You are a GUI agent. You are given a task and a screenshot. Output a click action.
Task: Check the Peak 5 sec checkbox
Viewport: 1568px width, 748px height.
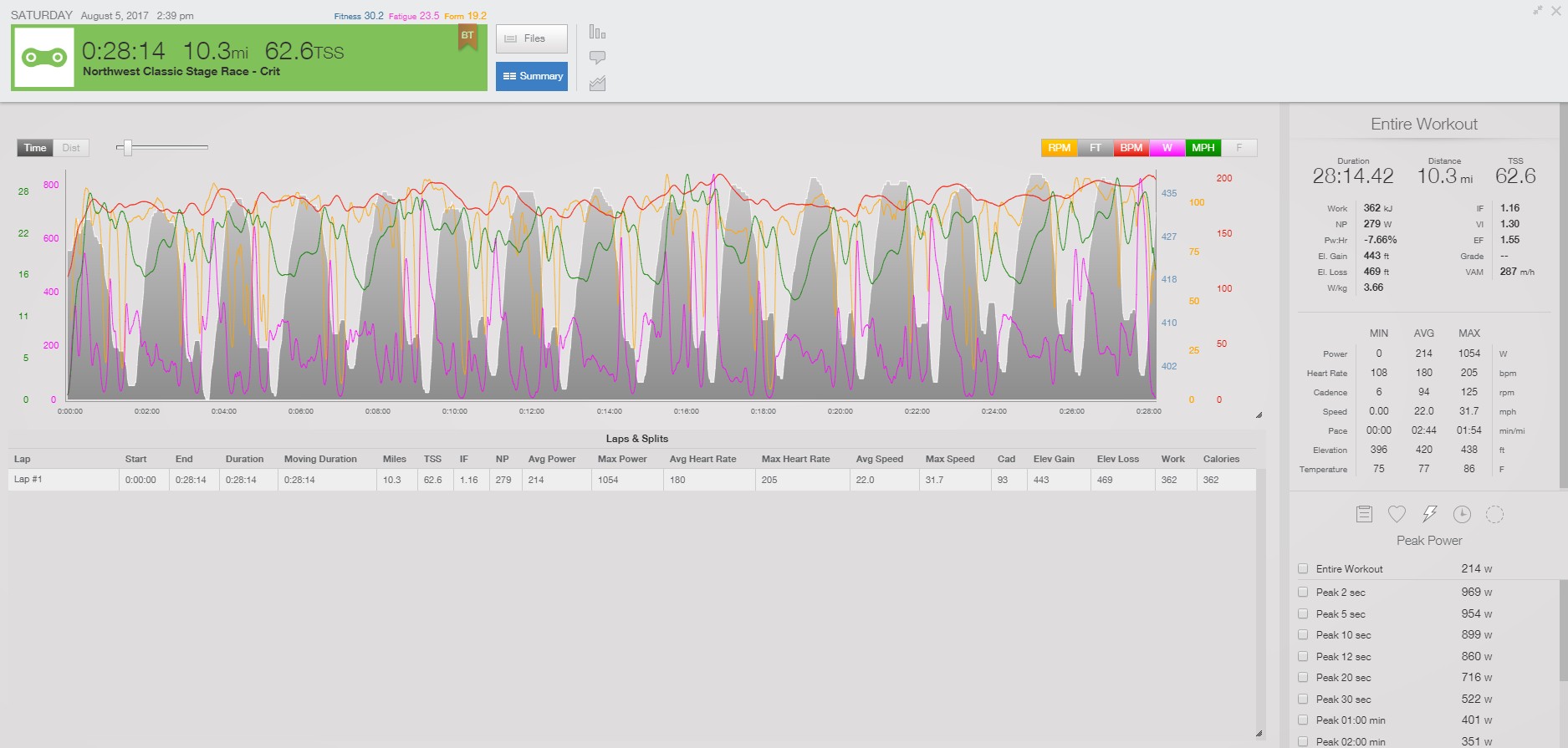tap(1303, 613)
